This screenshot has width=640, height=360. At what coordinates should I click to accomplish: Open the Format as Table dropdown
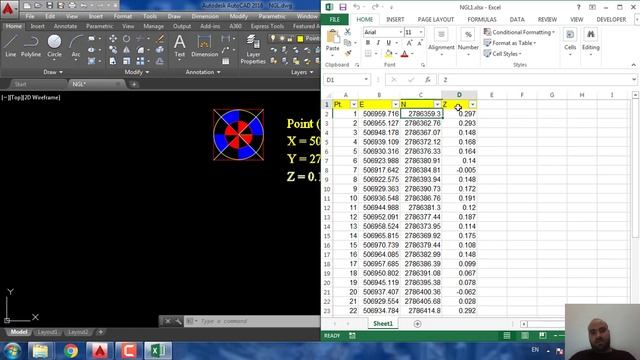510,43
